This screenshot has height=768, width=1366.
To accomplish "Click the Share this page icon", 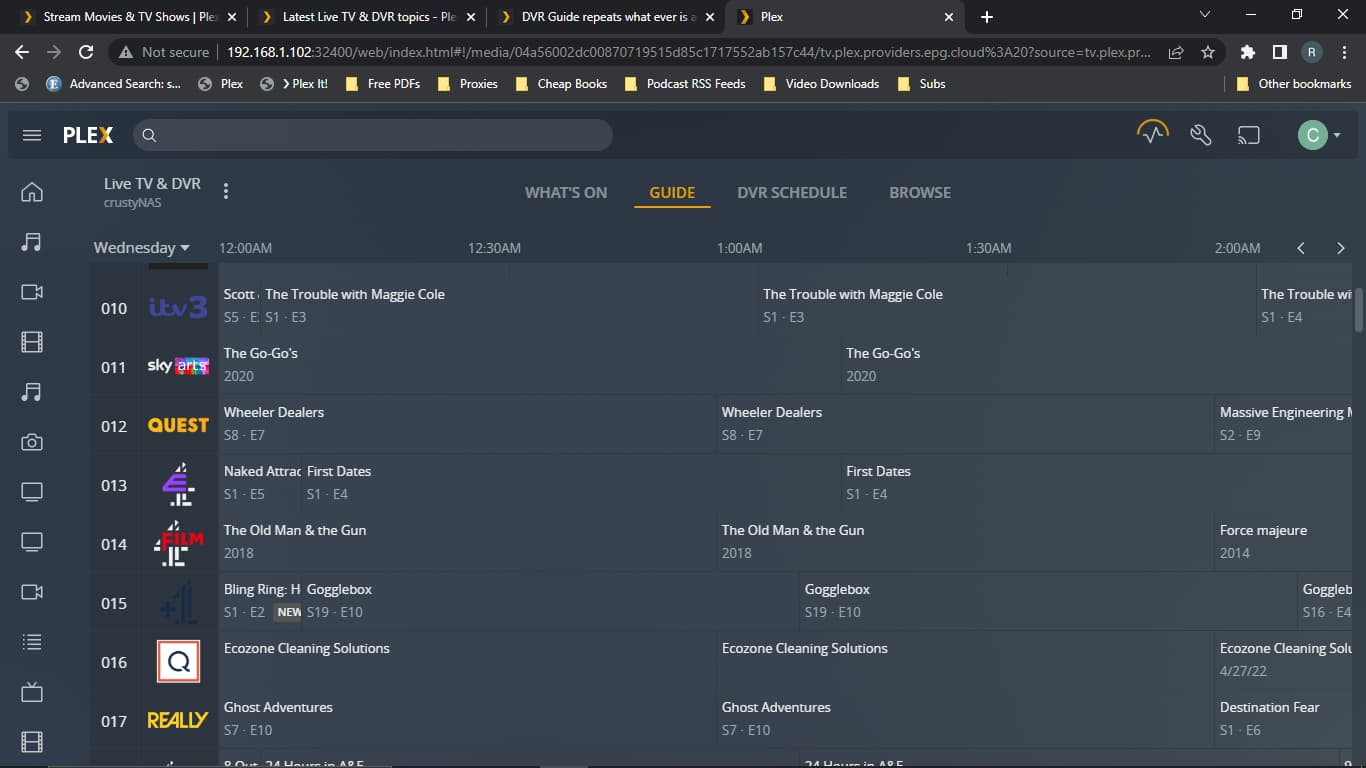I will pos(1176,52).
